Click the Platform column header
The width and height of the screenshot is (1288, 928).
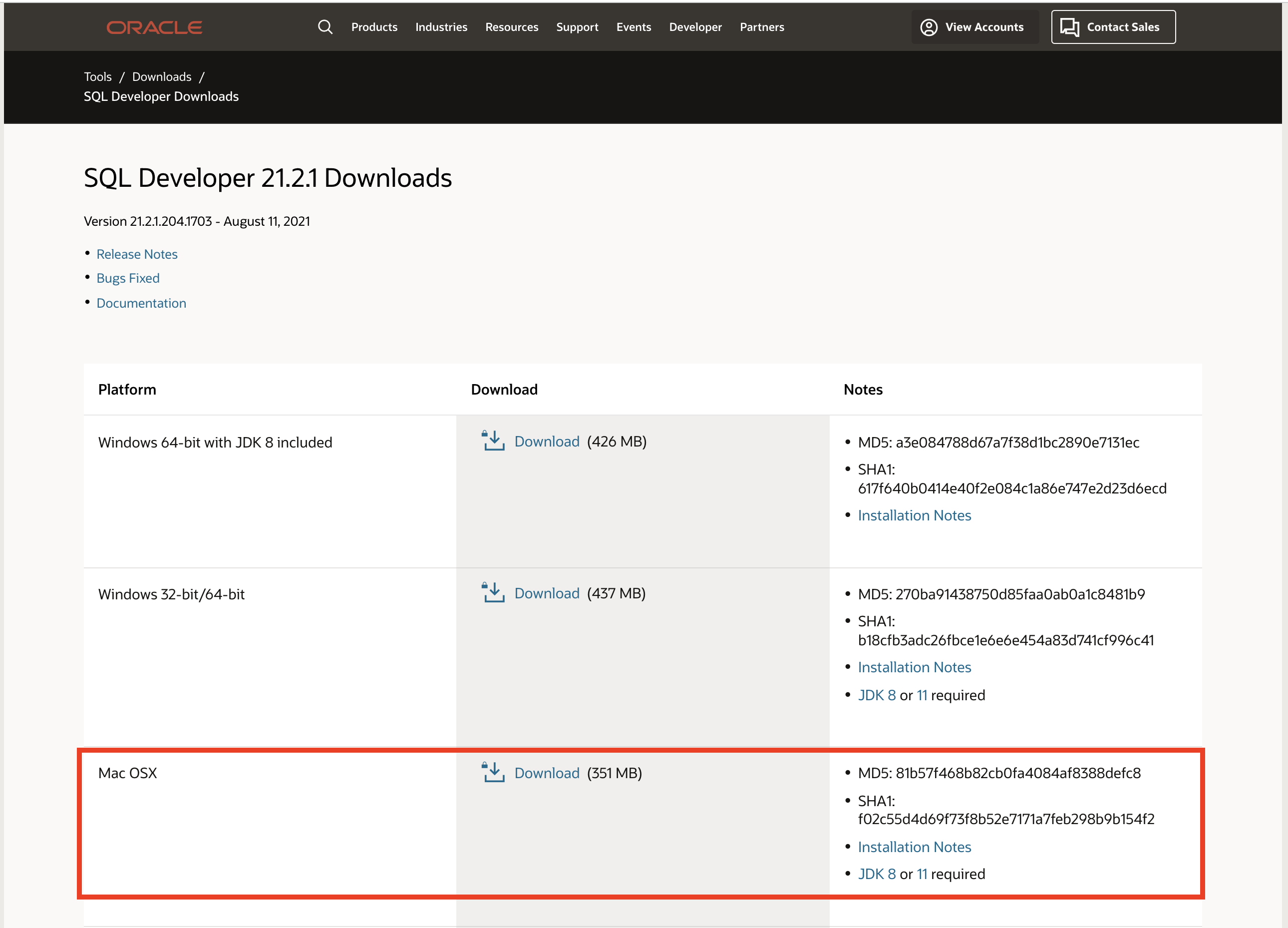pyautogui.click(x=127, y=390)
